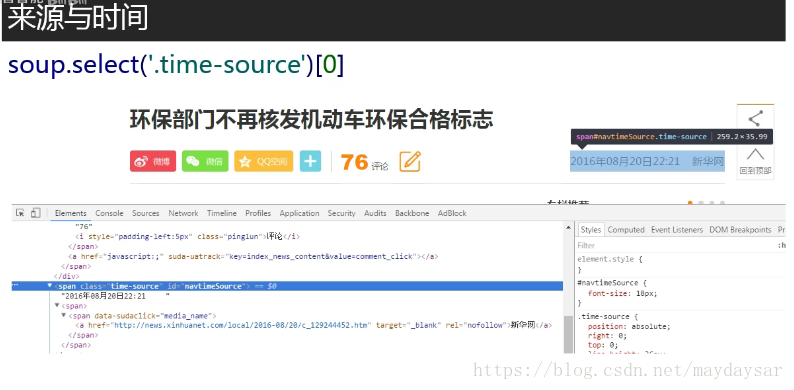Click the WeChat share button
This screenshot has height=390, width=794.
(205, 161)
